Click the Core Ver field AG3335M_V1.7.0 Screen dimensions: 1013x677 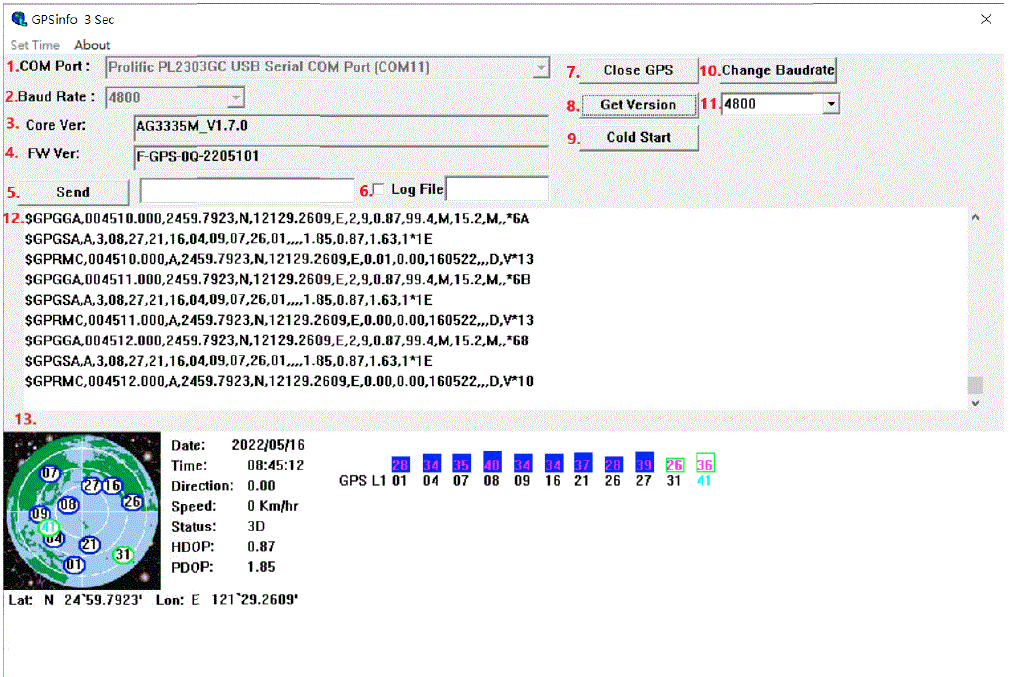point(341,126)
